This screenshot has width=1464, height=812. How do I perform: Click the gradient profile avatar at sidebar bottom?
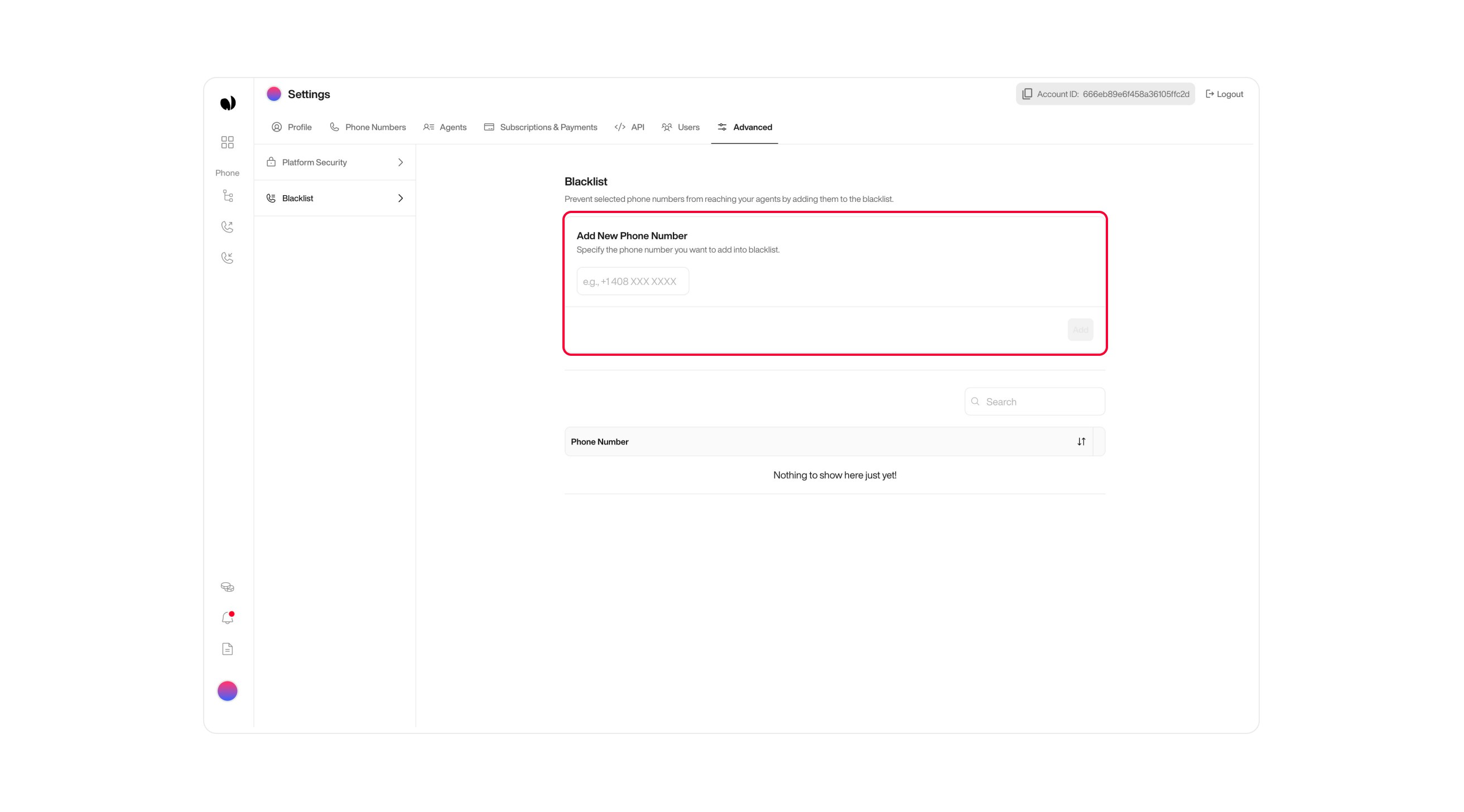point(227,690)
